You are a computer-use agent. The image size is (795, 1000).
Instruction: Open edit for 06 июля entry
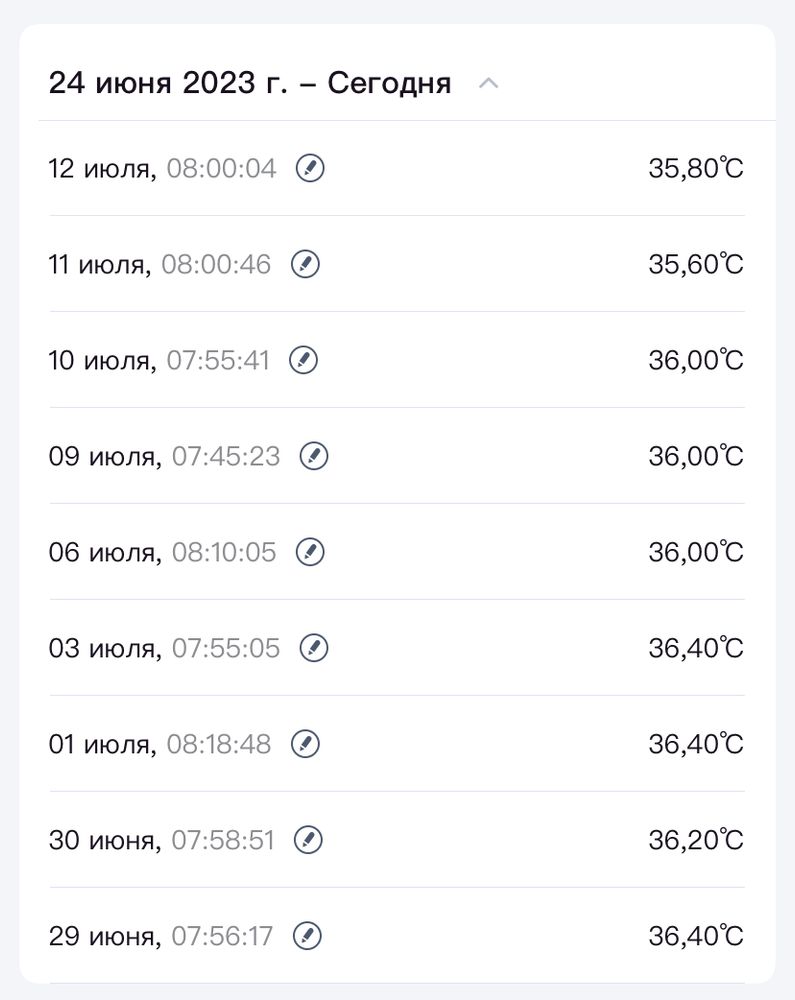tap(311, 552)
